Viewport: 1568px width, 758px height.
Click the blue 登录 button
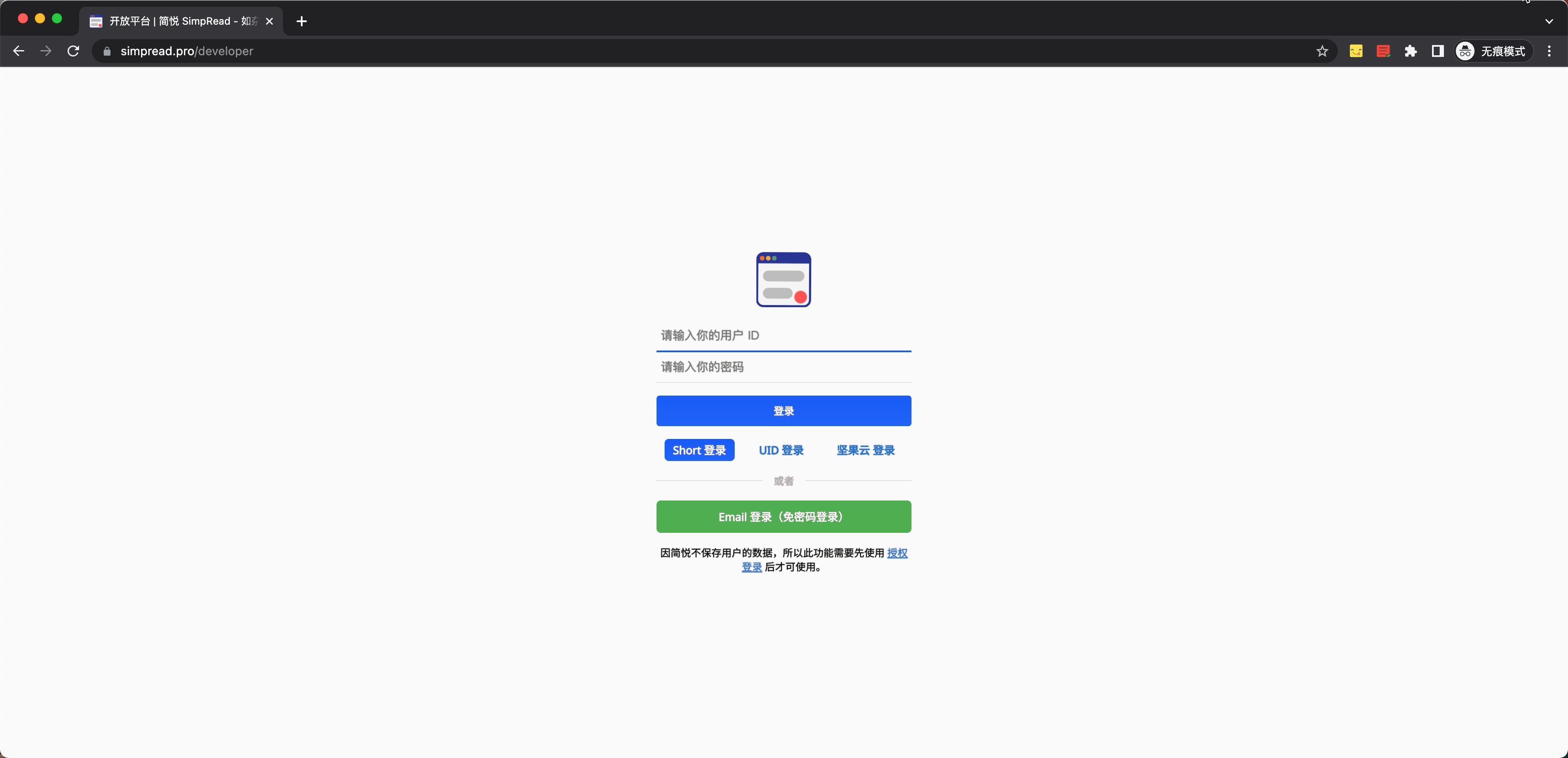coord(784,411)
